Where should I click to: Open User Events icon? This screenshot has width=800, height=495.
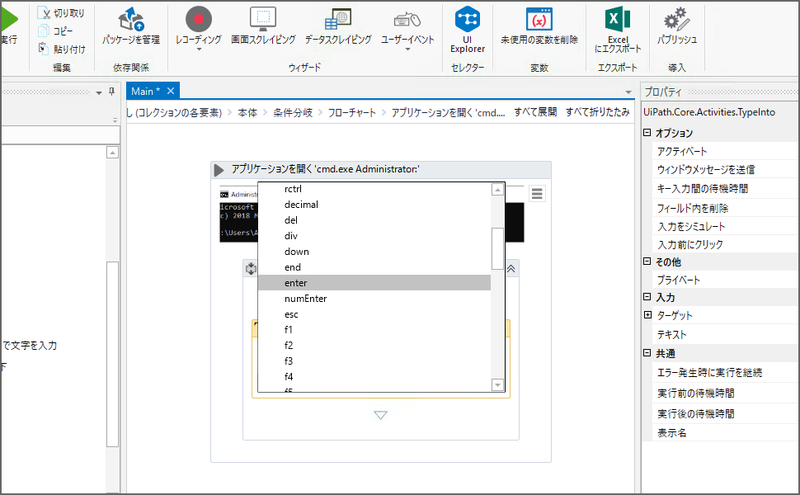tap(407, 19)
